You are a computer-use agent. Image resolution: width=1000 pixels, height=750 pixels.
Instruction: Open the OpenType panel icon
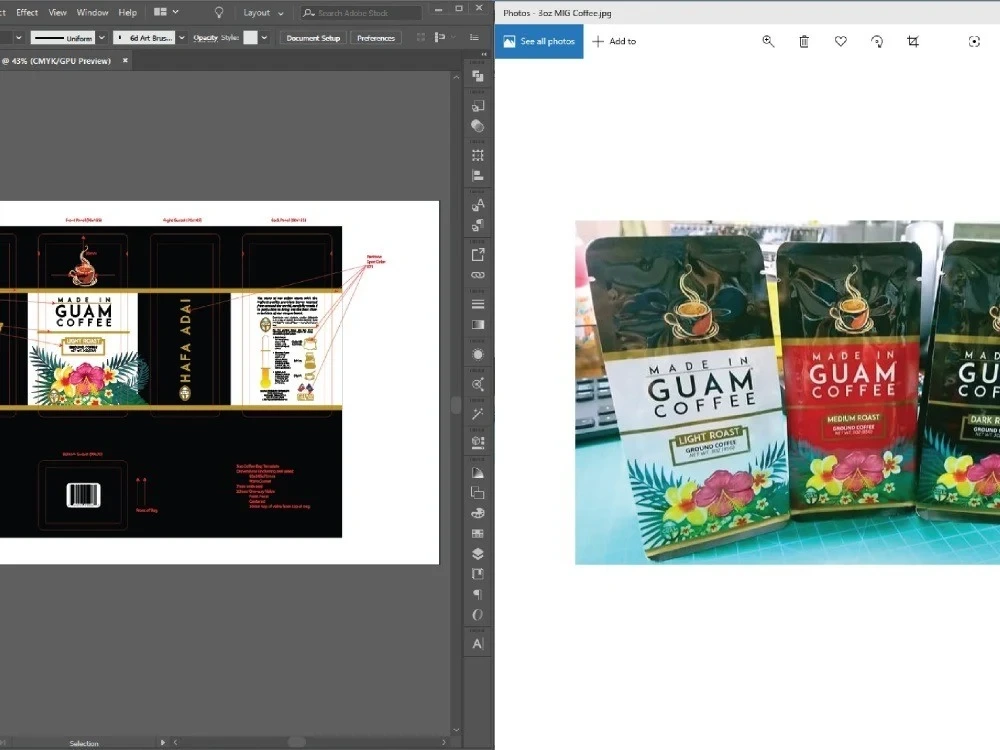click(x=478, y=615)
